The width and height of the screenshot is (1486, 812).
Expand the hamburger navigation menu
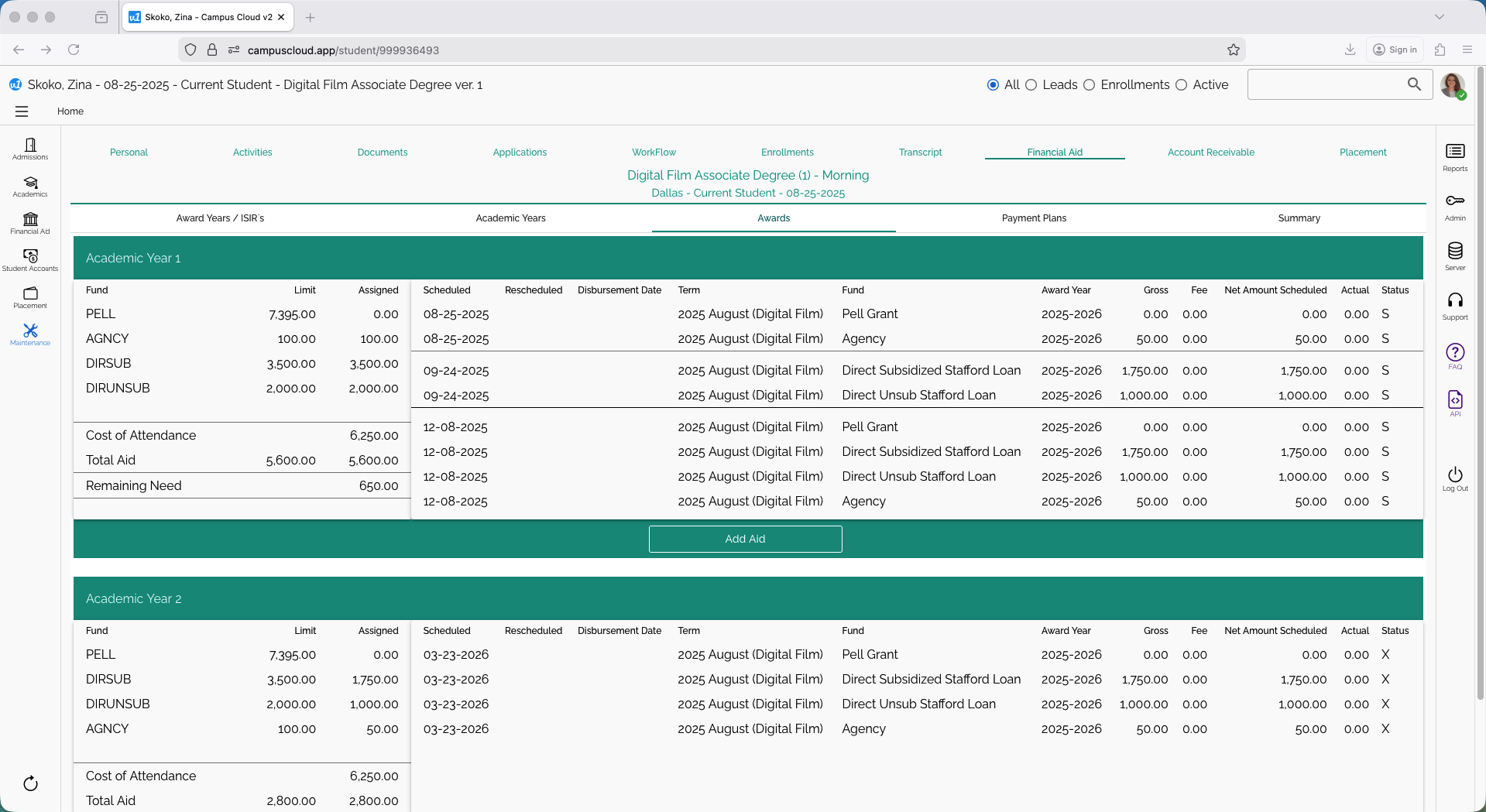click(22, 111)
